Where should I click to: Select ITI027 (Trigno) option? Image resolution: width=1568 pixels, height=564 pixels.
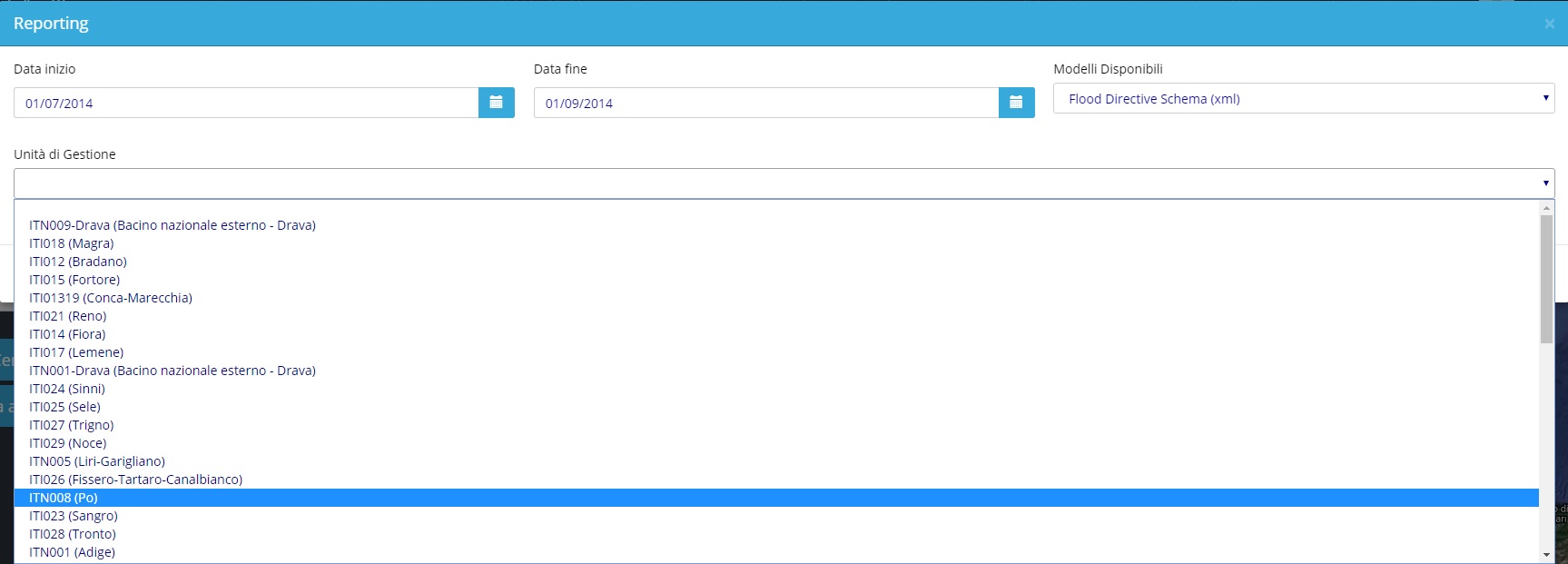click(x=776, y=425)
